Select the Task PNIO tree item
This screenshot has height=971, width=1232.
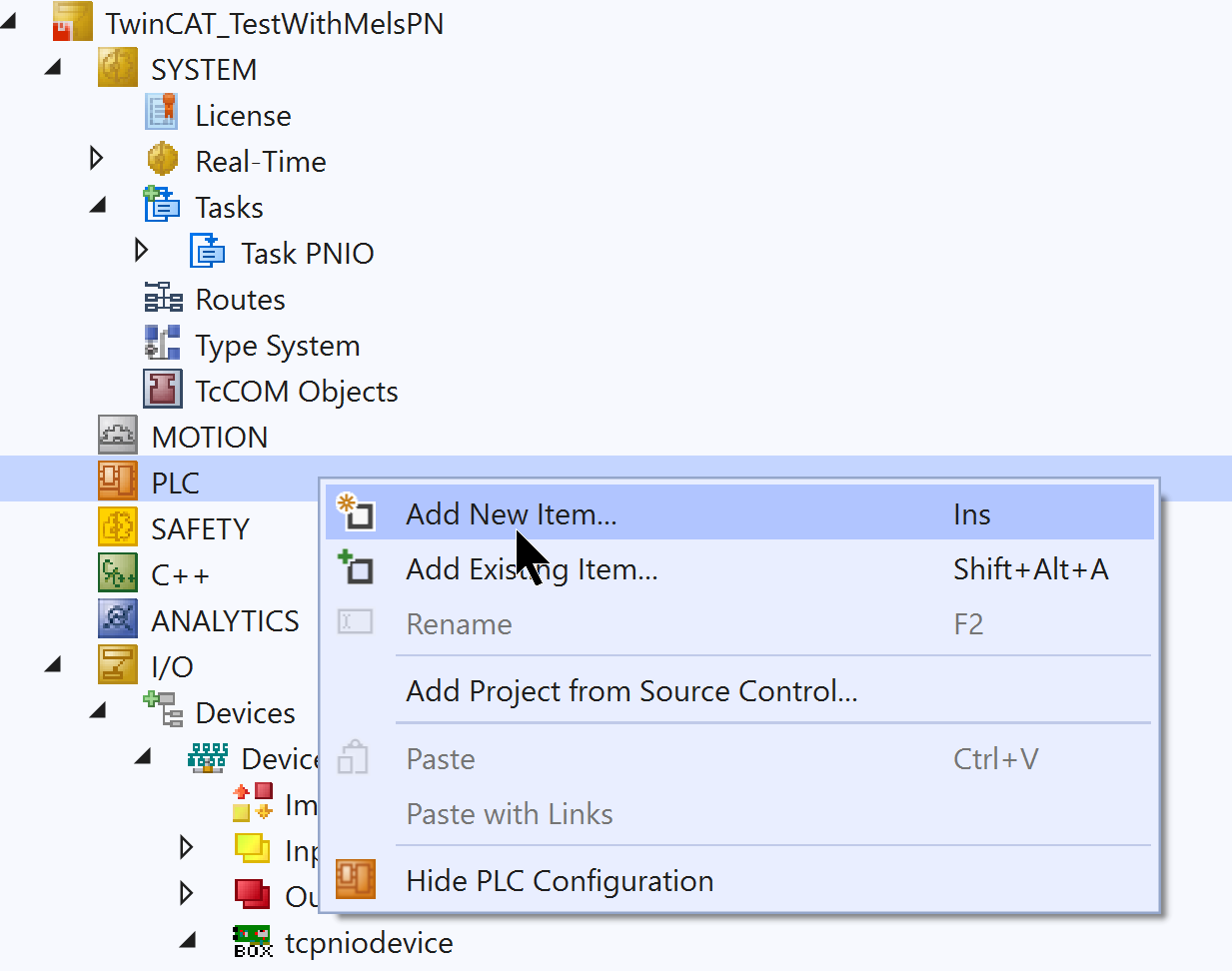pos(308,253)
